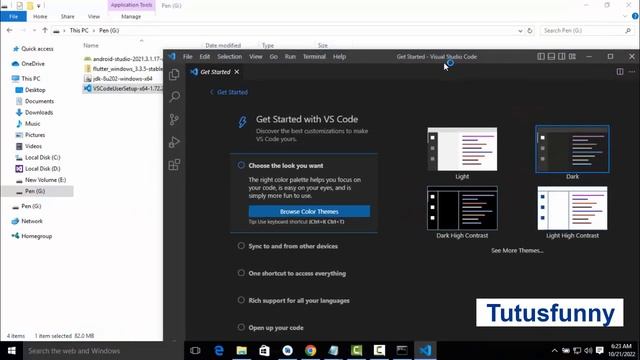The image size is (640, 360).
Task: Click See More Themes link
Action: (517, 251)
